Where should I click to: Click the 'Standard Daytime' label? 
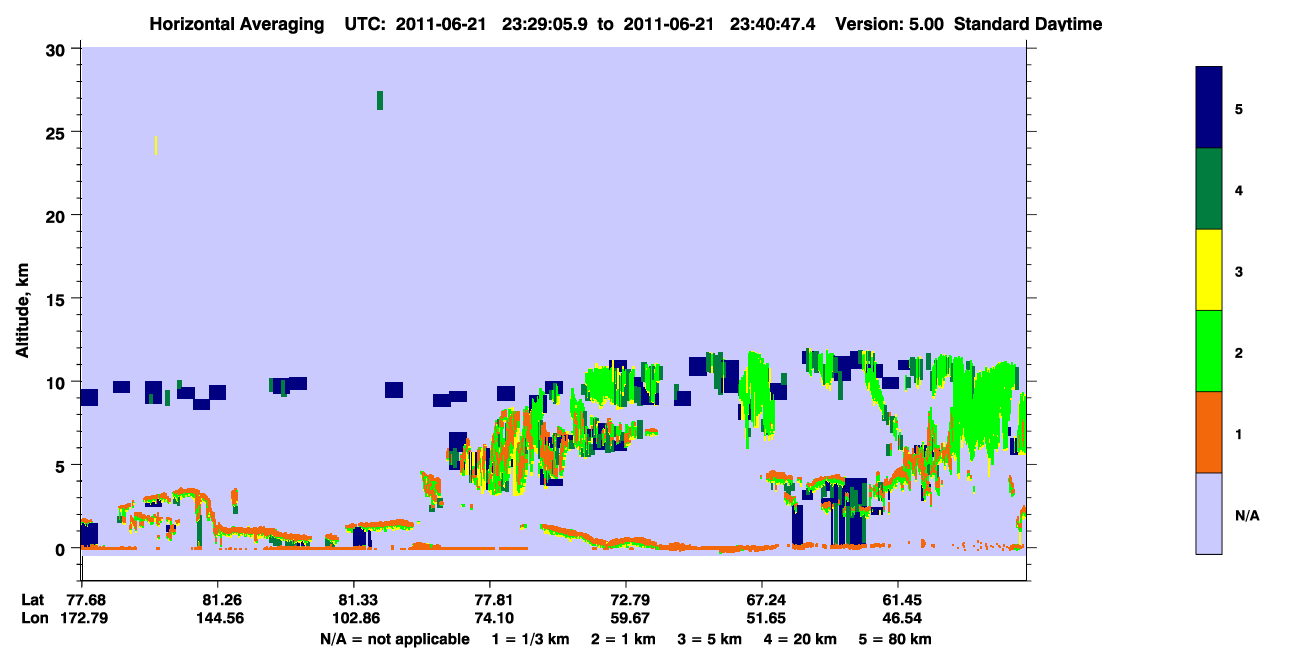pyautogui.click(x=1028, y=24)
